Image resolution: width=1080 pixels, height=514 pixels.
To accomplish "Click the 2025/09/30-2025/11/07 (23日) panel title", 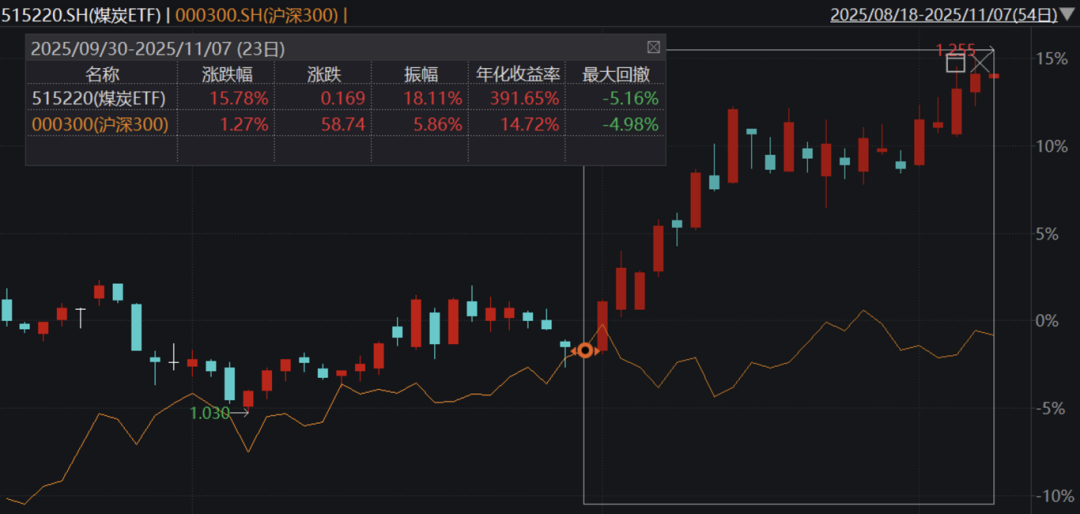I will 158,48.
